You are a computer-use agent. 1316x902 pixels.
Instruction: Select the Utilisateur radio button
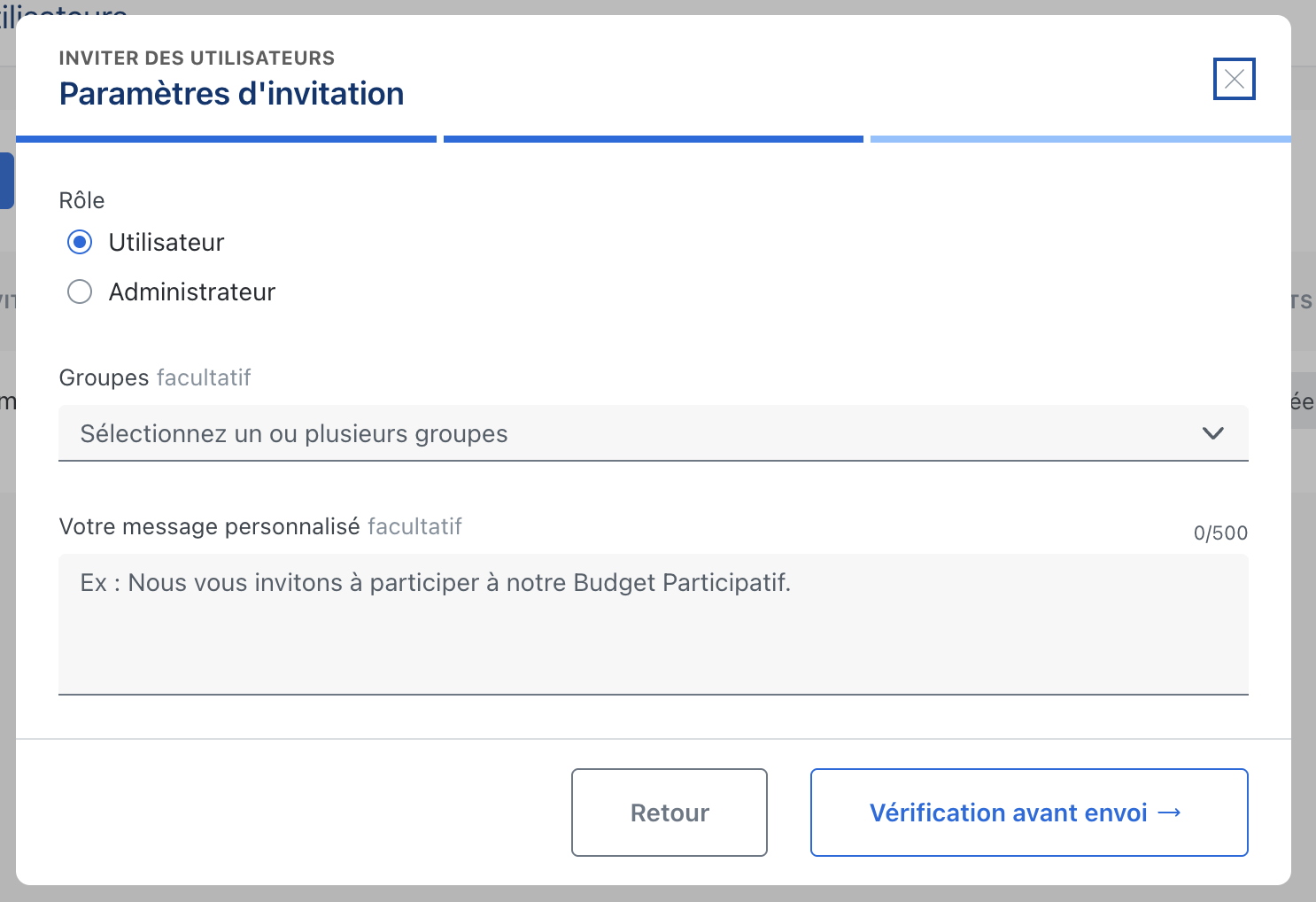80,243
